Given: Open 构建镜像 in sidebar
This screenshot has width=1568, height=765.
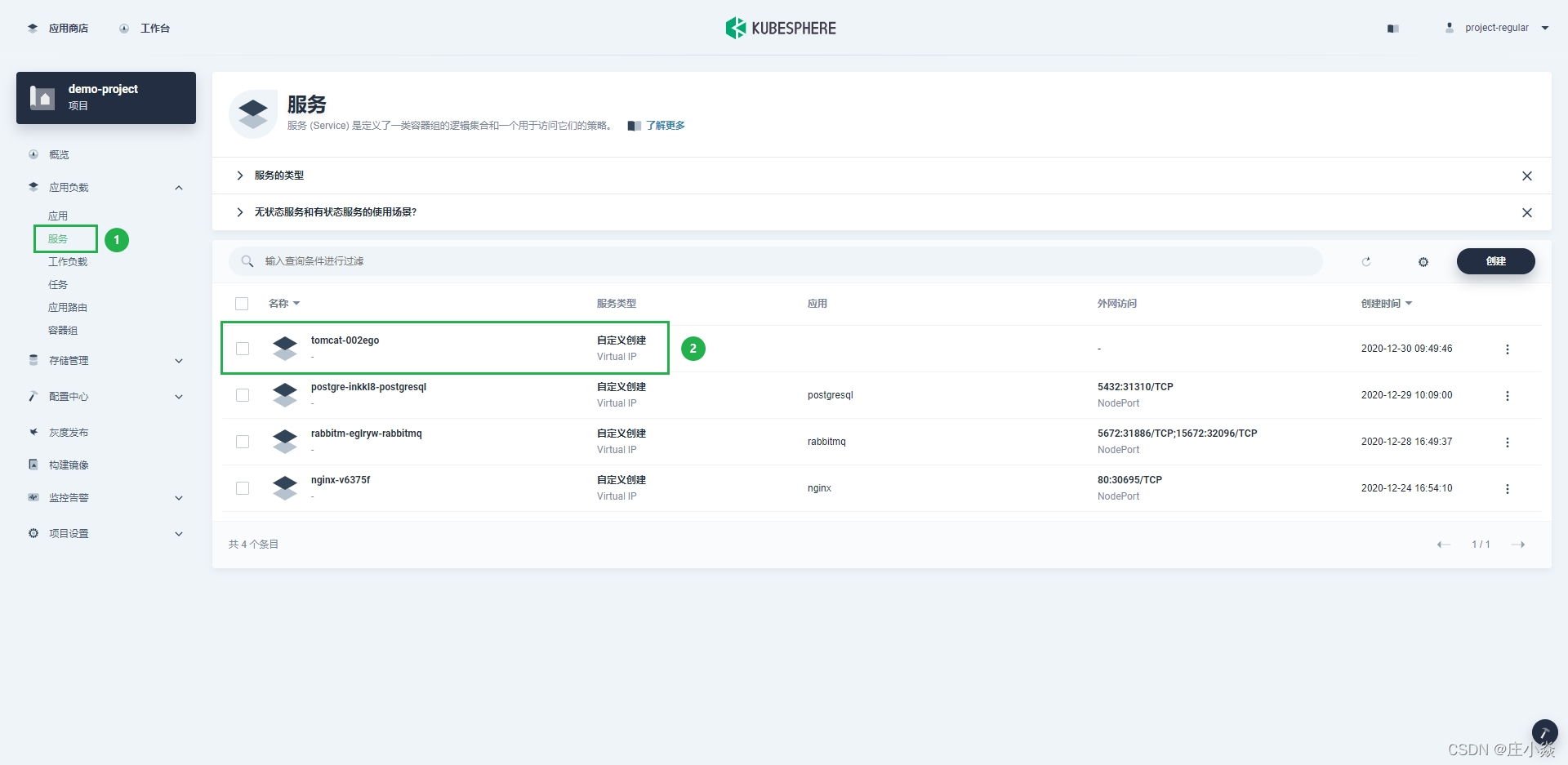Looking at the screenshot, I should pyautogui.click(x=69, y=465).
